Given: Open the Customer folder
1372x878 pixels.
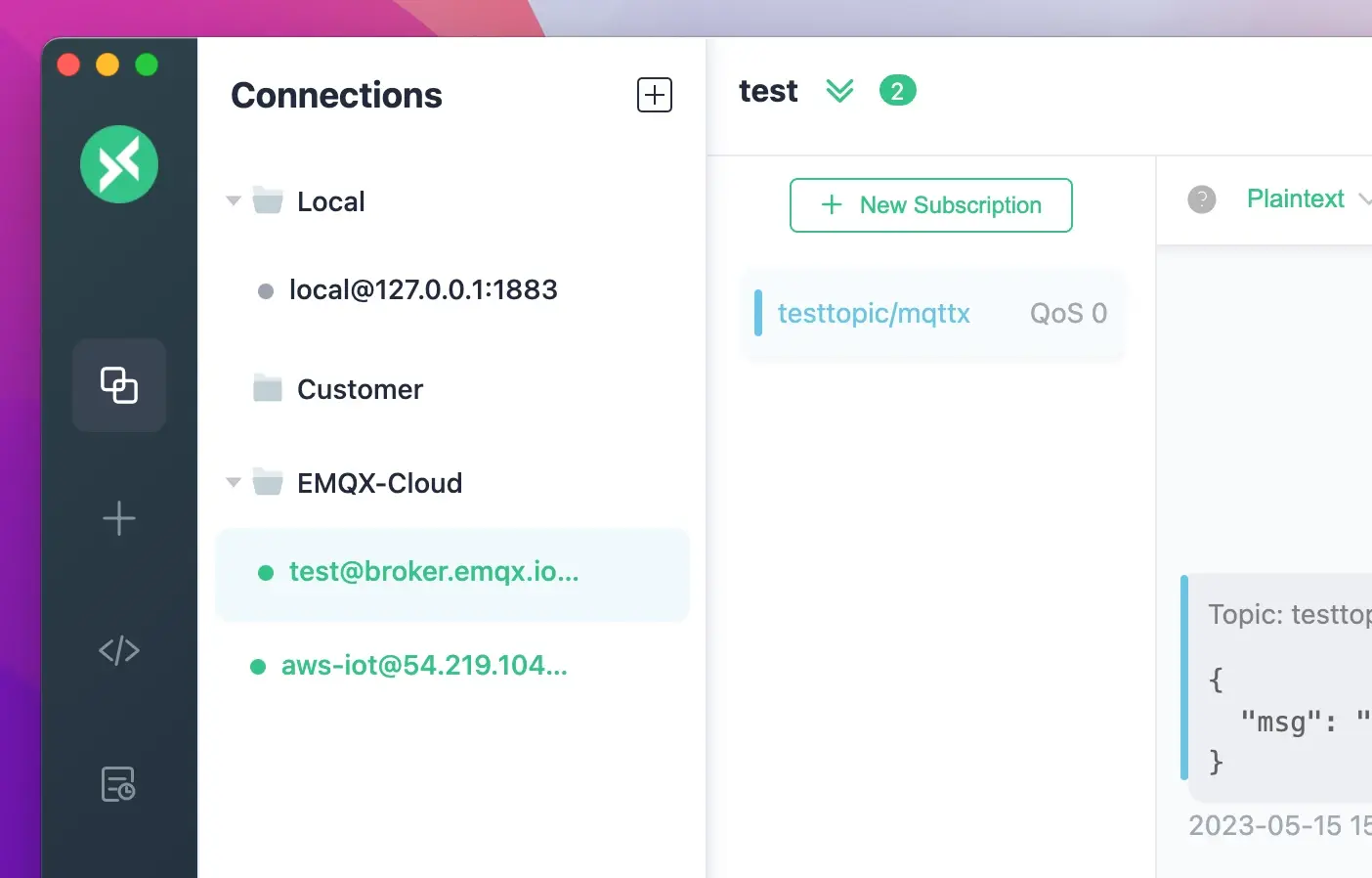Looking at the screenshot, I should pyautogui.click(x=360, y=388).
